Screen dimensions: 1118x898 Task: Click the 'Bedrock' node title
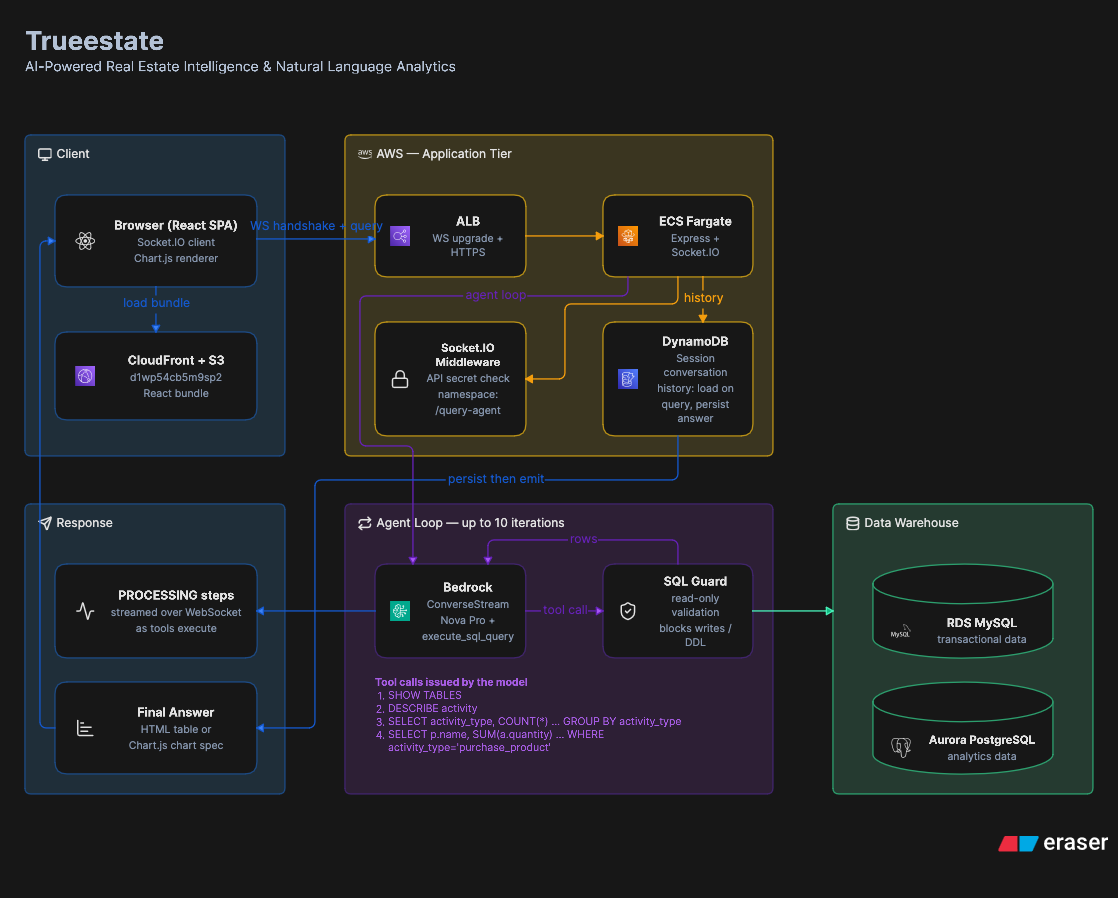[468, 587]
